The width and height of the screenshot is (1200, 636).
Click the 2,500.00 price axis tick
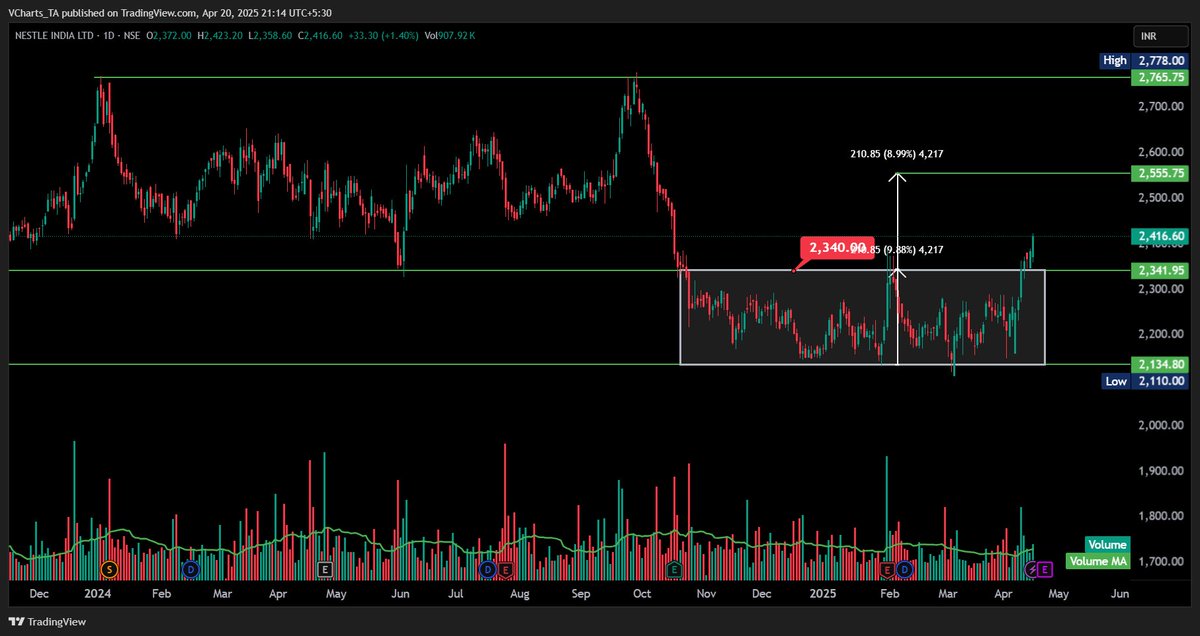point(1160,198)
